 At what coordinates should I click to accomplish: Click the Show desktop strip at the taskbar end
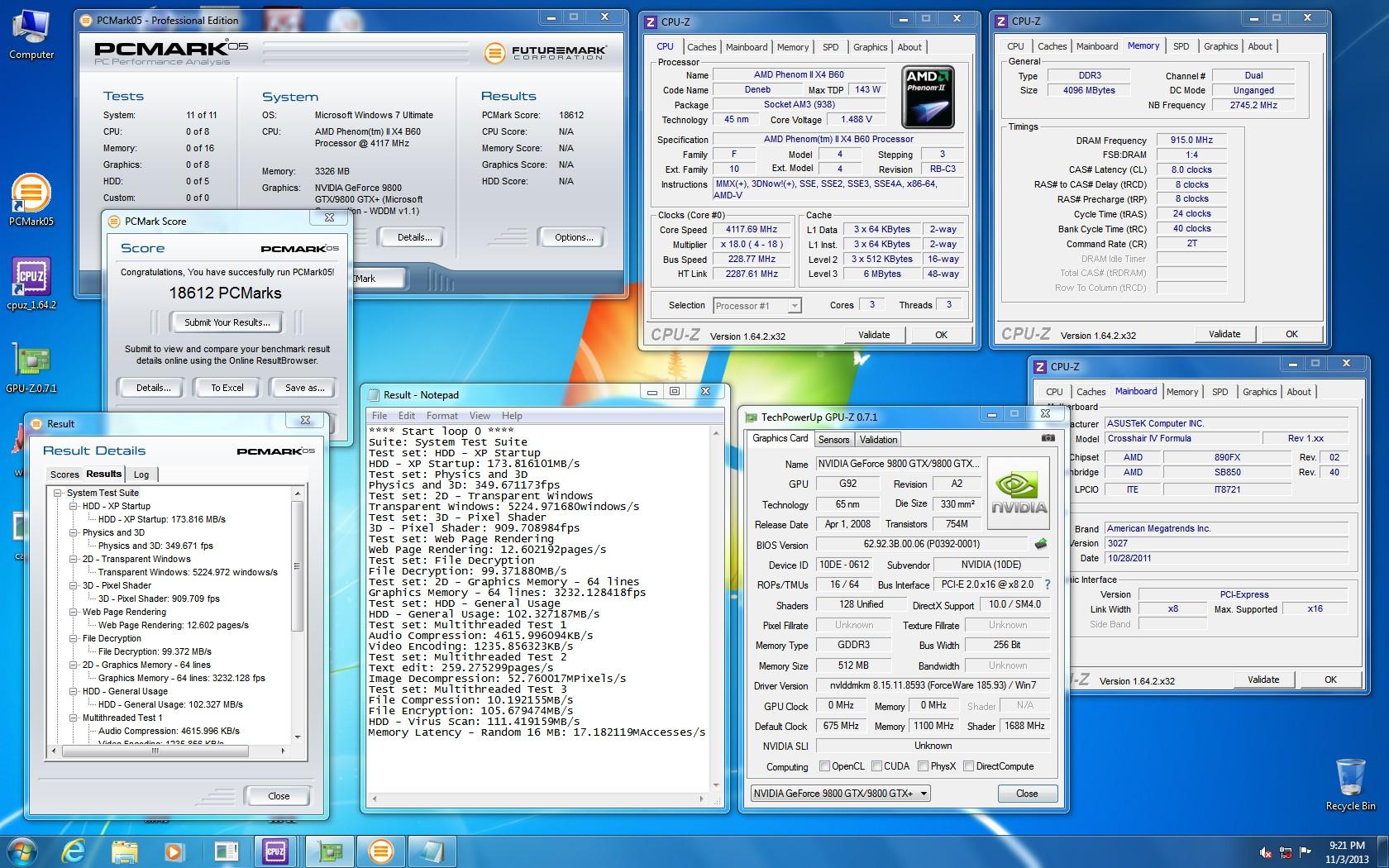(1383, 851)
